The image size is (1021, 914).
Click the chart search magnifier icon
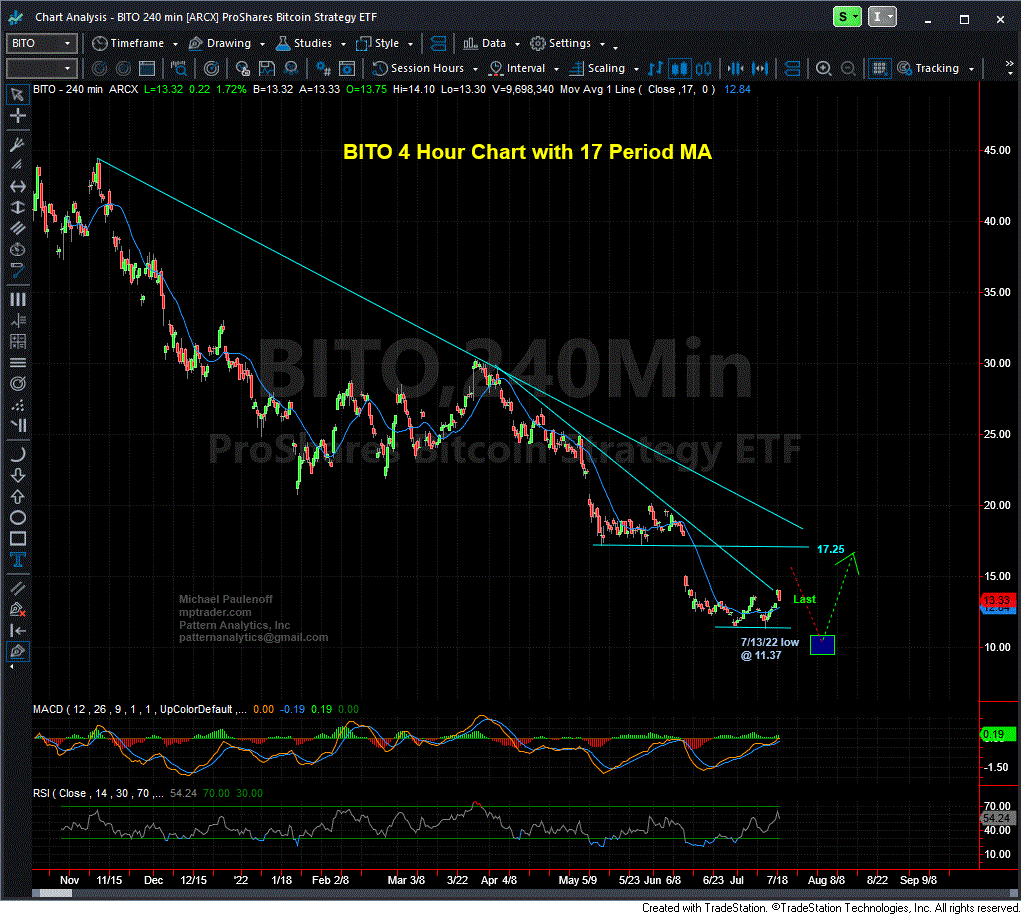178,68
